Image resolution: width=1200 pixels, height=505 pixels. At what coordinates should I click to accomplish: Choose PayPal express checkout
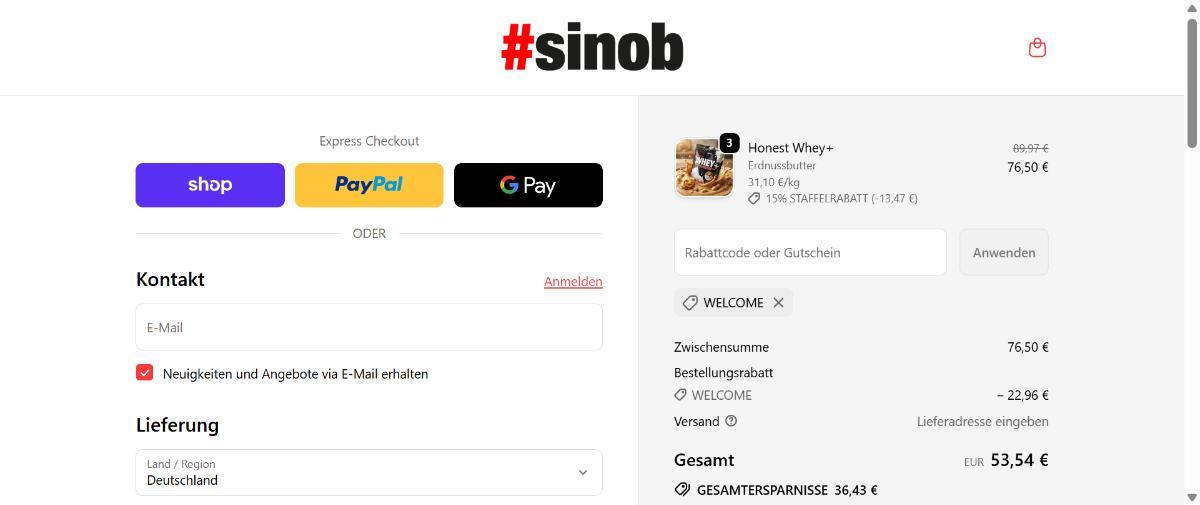coord(369,185)
